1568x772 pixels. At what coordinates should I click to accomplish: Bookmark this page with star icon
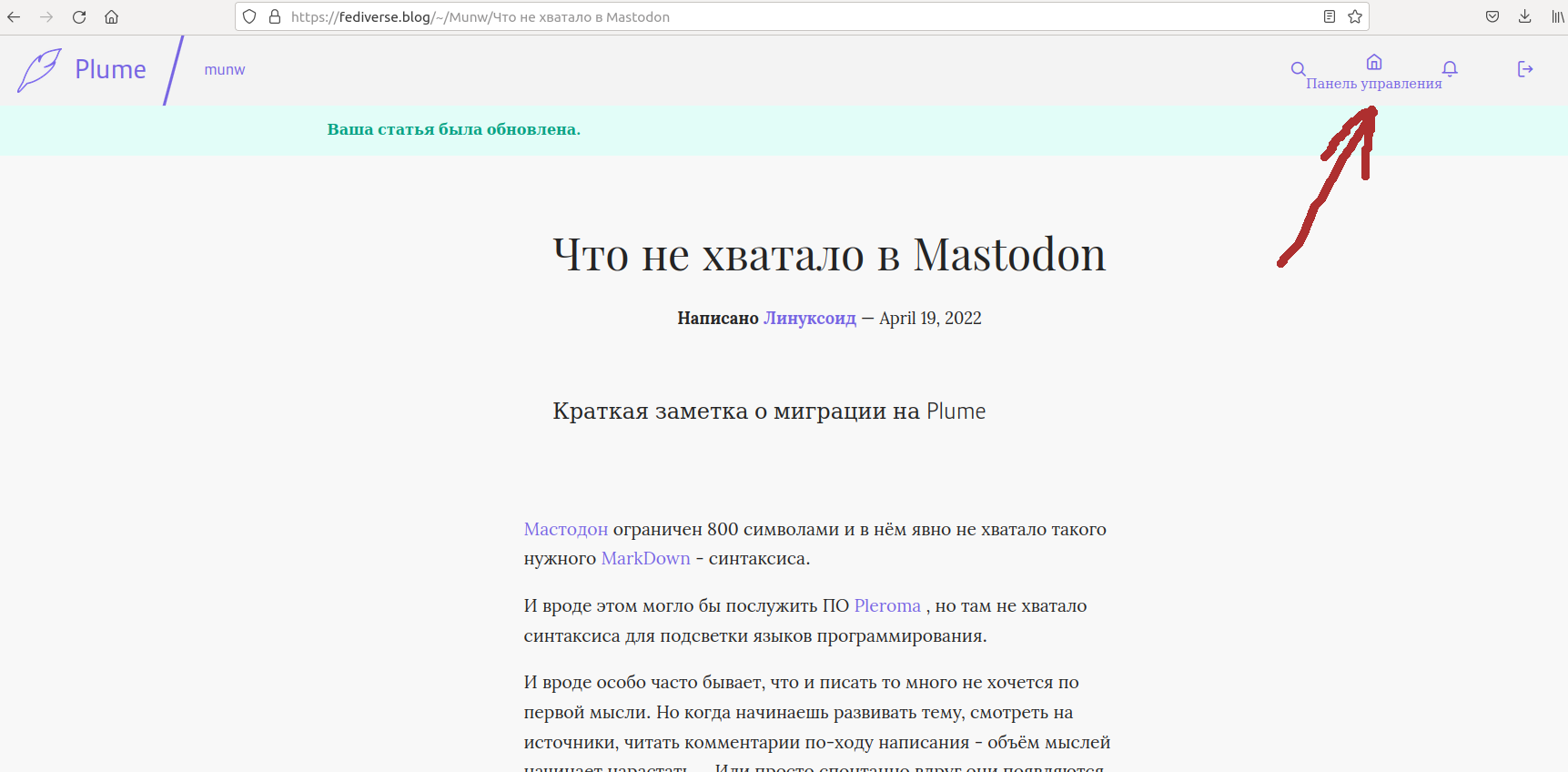click(x=1355, y=16)
